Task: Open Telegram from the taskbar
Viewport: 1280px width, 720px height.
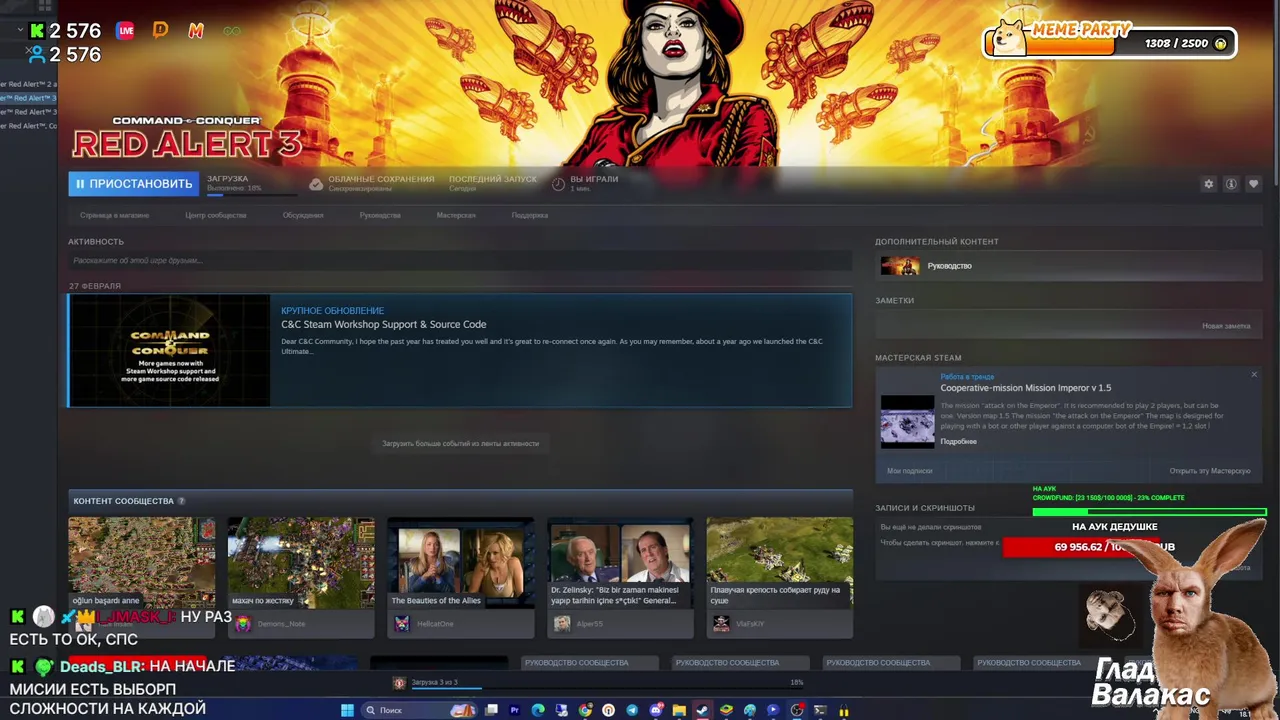Action: [x=632, y=710]
